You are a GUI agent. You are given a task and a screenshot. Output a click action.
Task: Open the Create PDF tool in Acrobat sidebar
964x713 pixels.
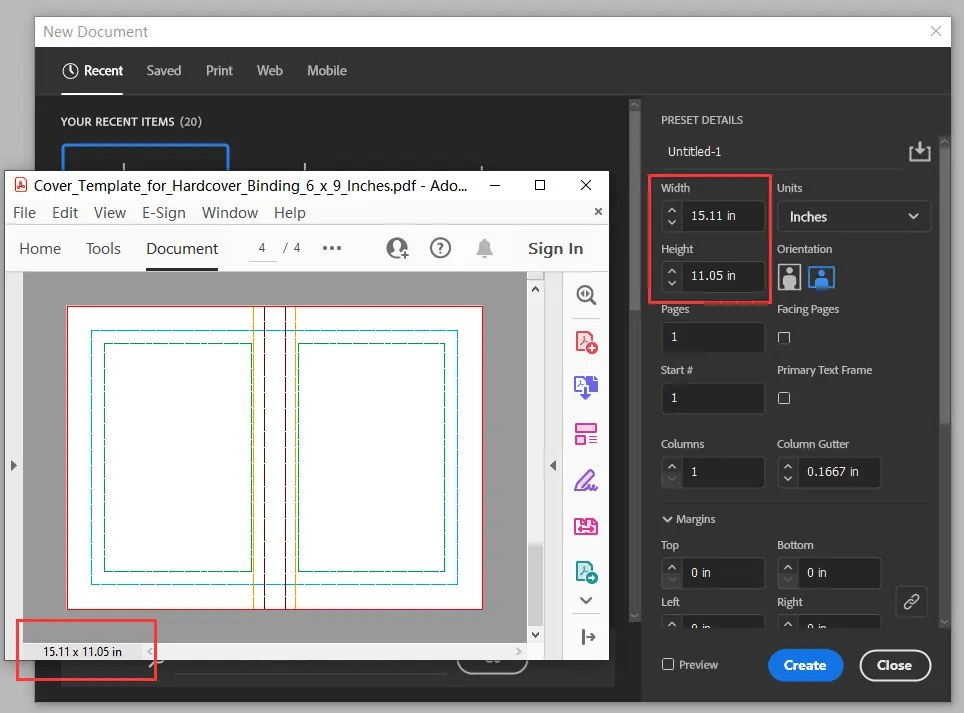point(586,341)
